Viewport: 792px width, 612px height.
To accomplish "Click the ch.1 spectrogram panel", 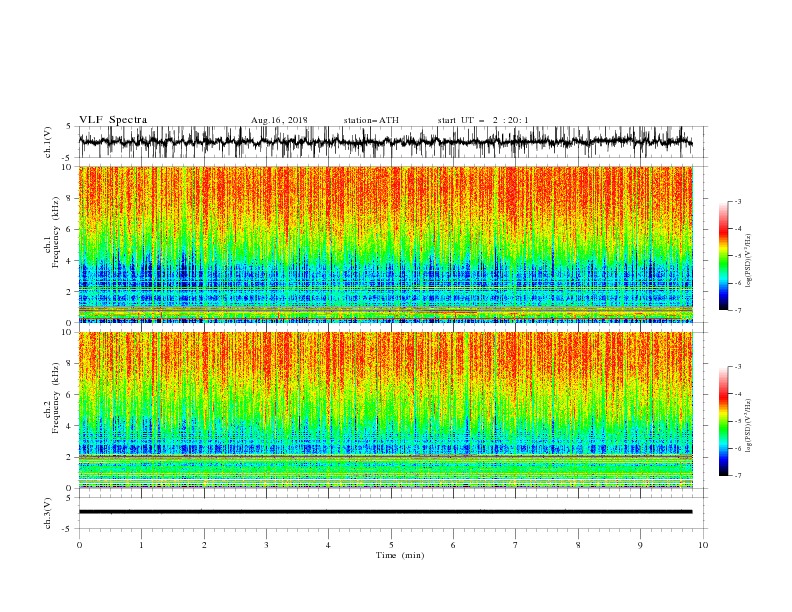I will 386,244.
